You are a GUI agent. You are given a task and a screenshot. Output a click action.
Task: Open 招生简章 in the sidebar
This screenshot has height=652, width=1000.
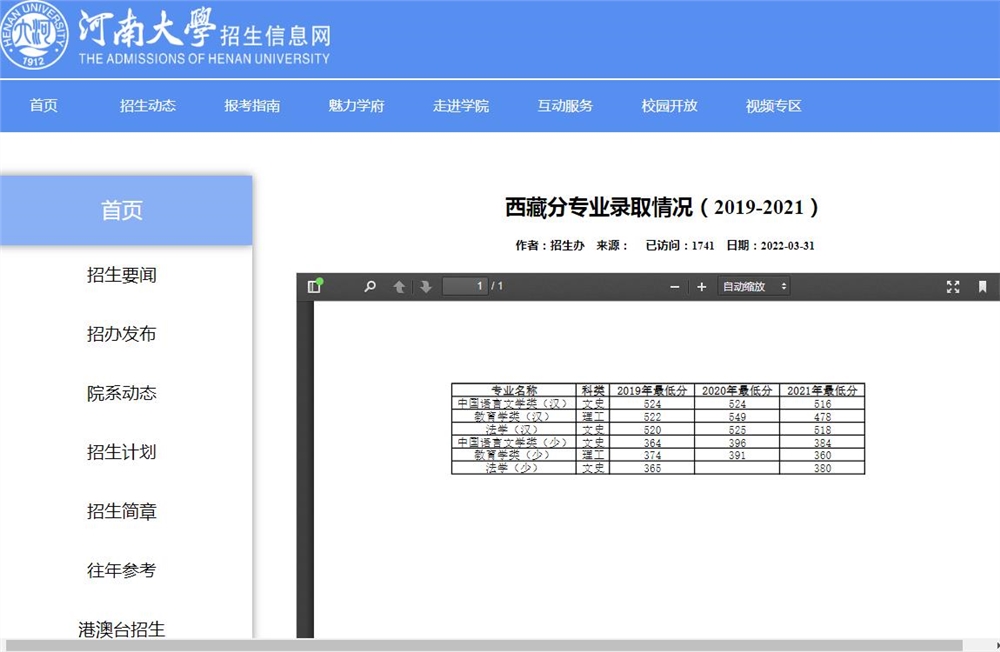[x=122, y=511]
